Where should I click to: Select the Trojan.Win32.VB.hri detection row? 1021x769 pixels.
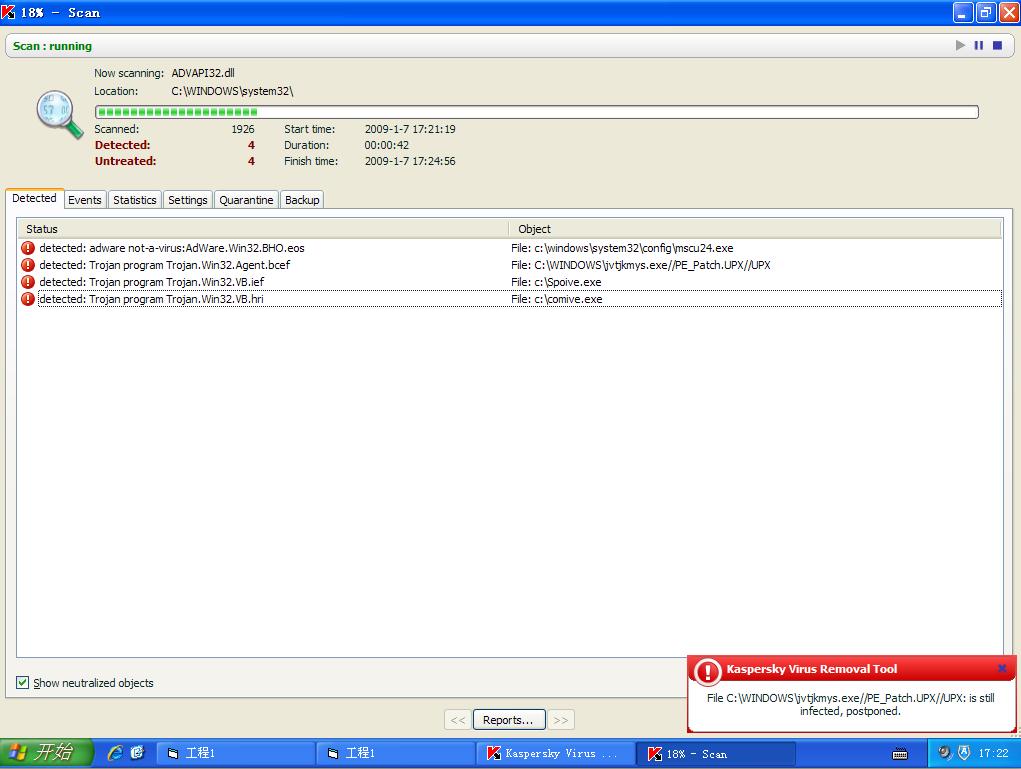[x=510, y=299]
